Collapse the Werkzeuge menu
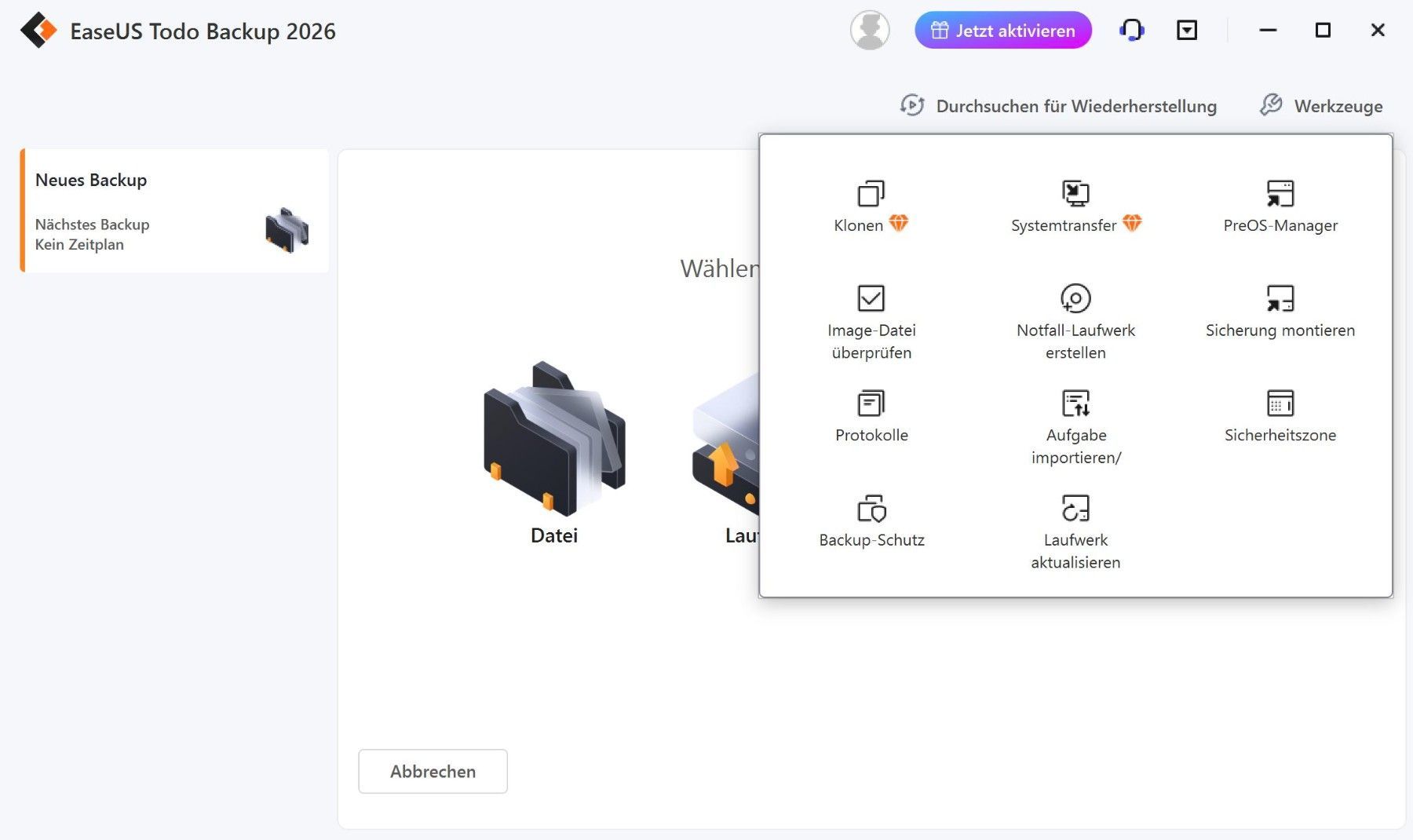The image size is (1413, 840). click(x=1322, y=106)
